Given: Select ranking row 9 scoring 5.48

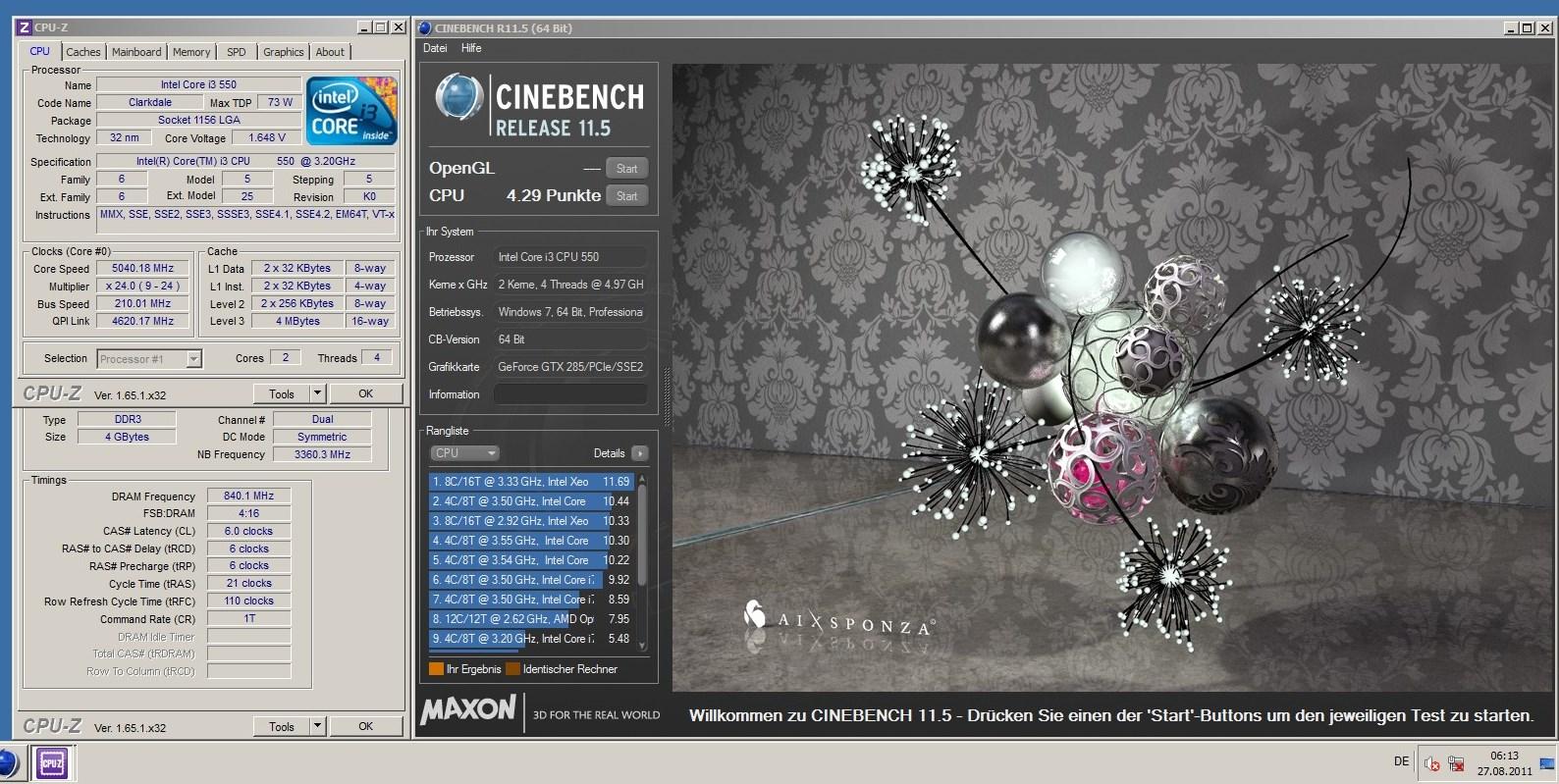Looking at the screenshot, I should point(531,639).
